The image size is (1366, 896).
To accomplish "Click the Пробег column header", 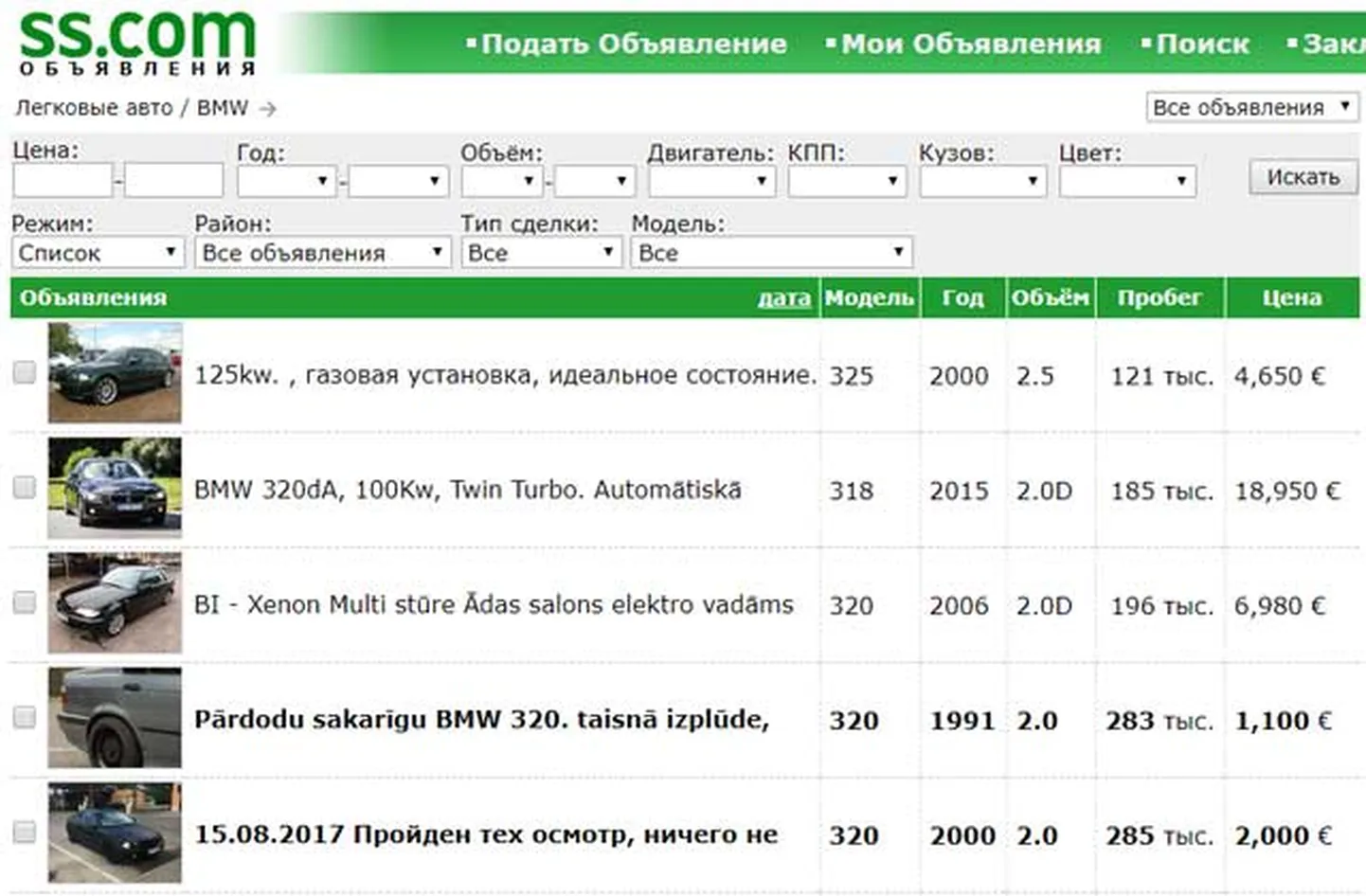I will click(x=1159, y=297).
